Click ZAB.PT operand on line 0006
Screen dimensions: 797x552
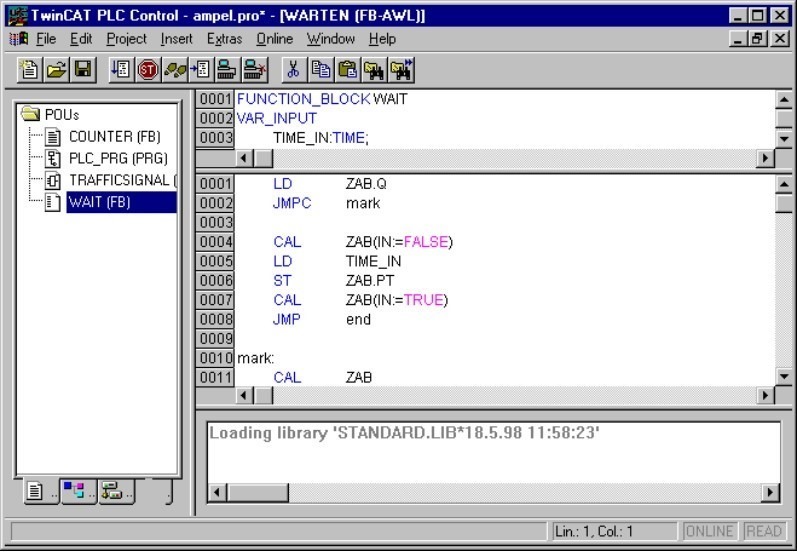point(370,281)
